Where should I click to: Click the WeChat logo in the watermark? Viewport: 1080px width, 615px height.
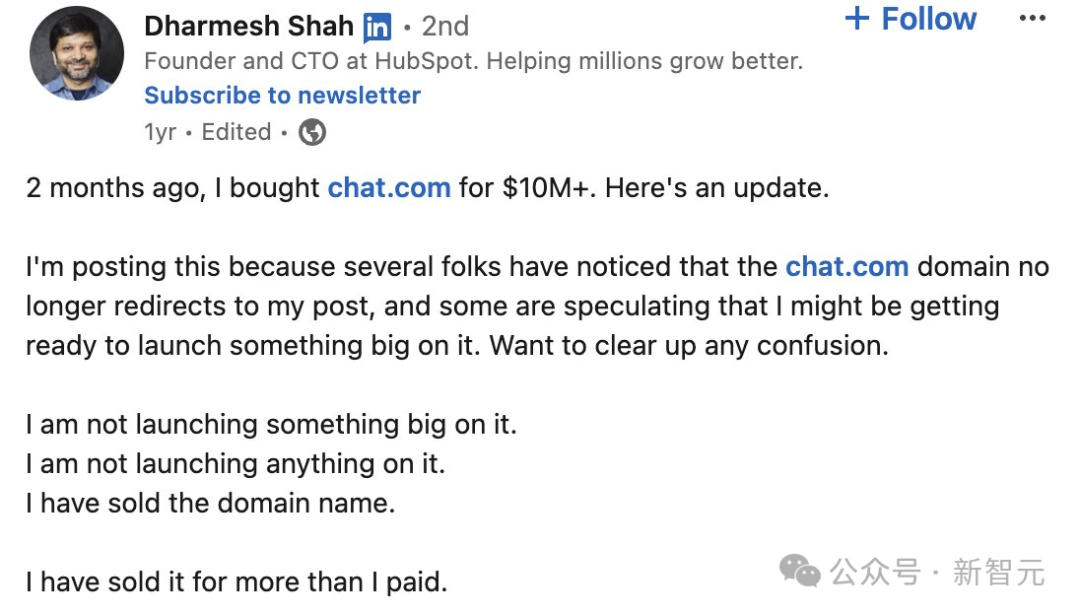(x=800, y=572)
